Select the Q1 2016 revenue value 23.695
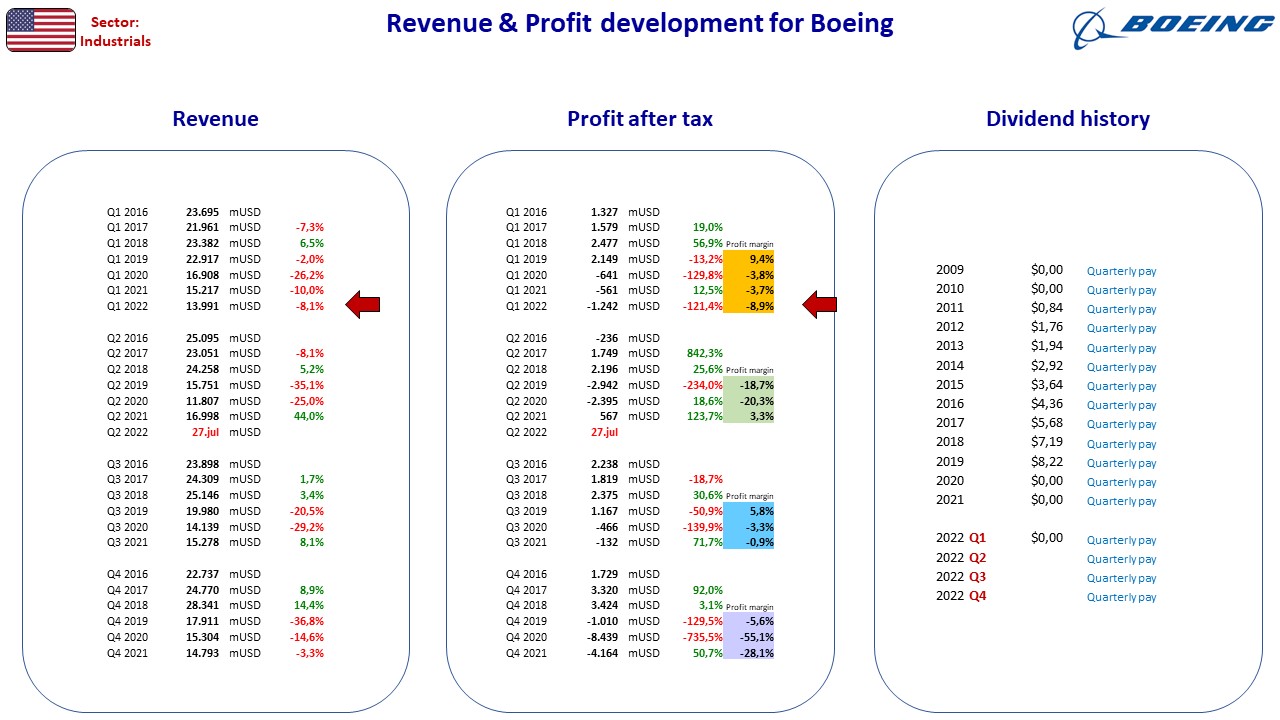 coord(201,212)
